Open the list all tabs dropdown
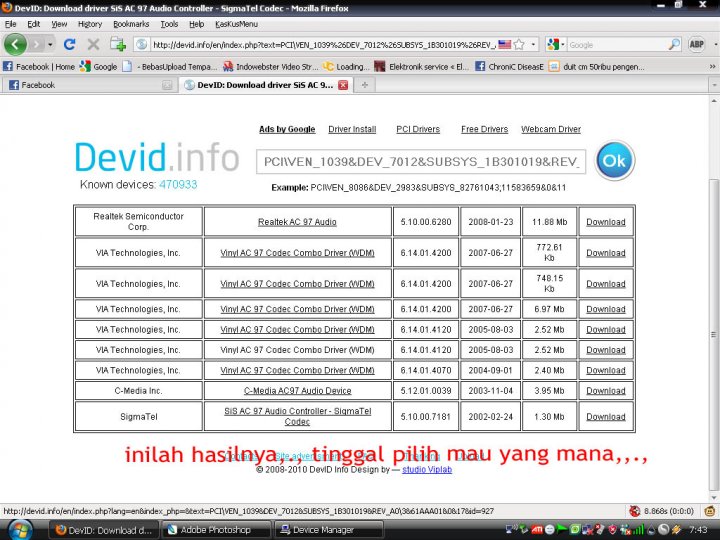720x540 pixels. click(714, 85)
